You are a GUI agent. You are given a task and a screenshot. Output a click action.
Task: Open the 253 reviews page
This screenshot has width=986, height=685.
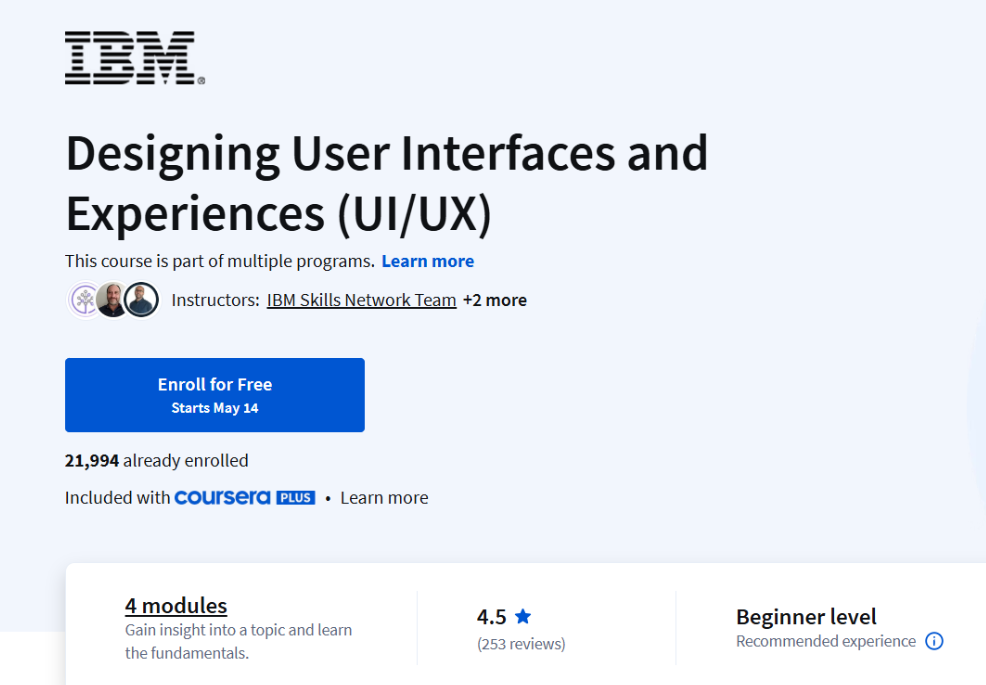(521, 643)
